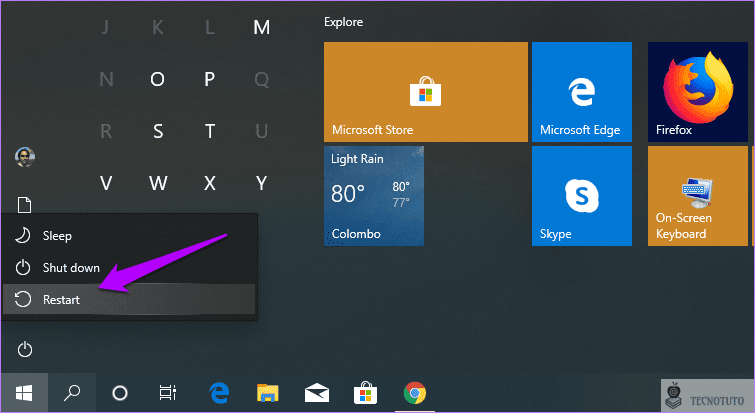Click the Power icon in Start sidebar
Image resolution: width=755 pixels, height=413 pixels.
[25, 349]
